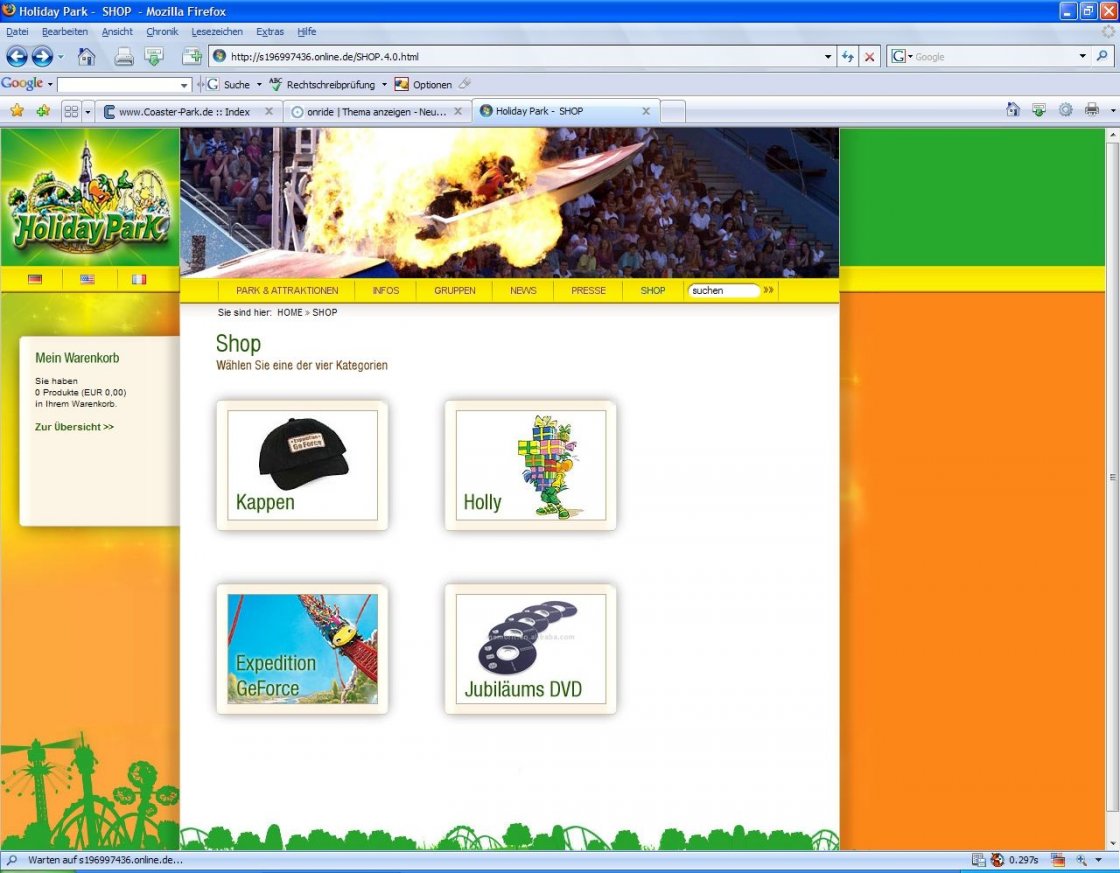Click the highlighter pen icon after Optionen
The height and width of the screenshot is (873, 1120).
point(465,84)
